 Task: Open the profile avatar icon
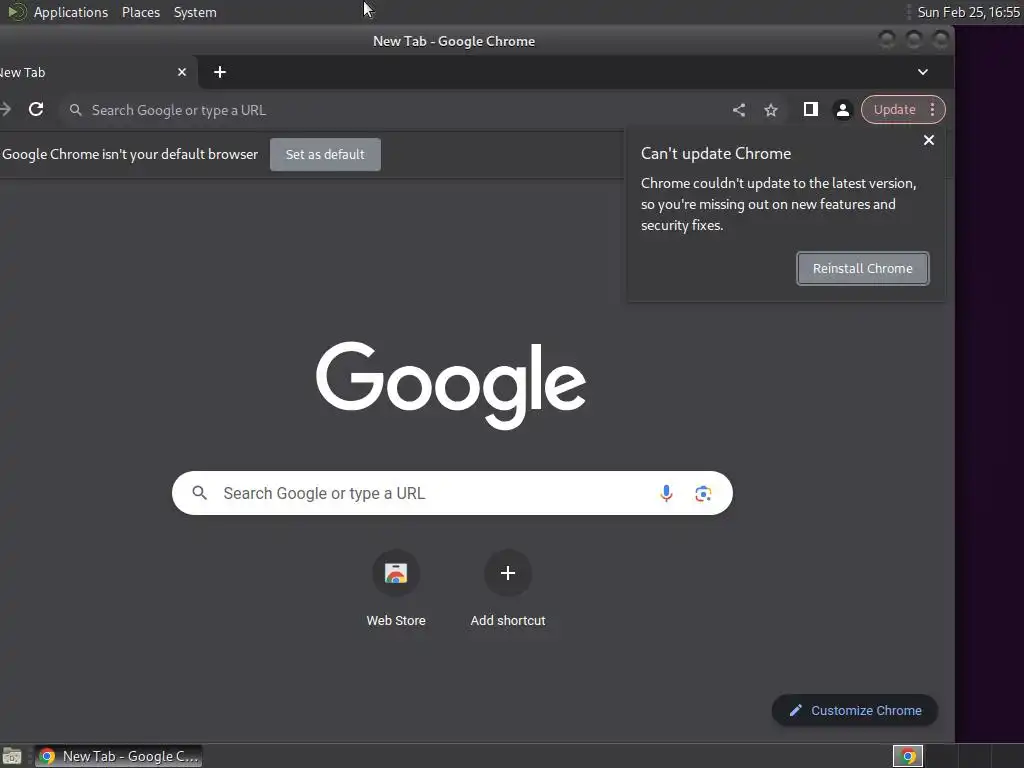842,110
